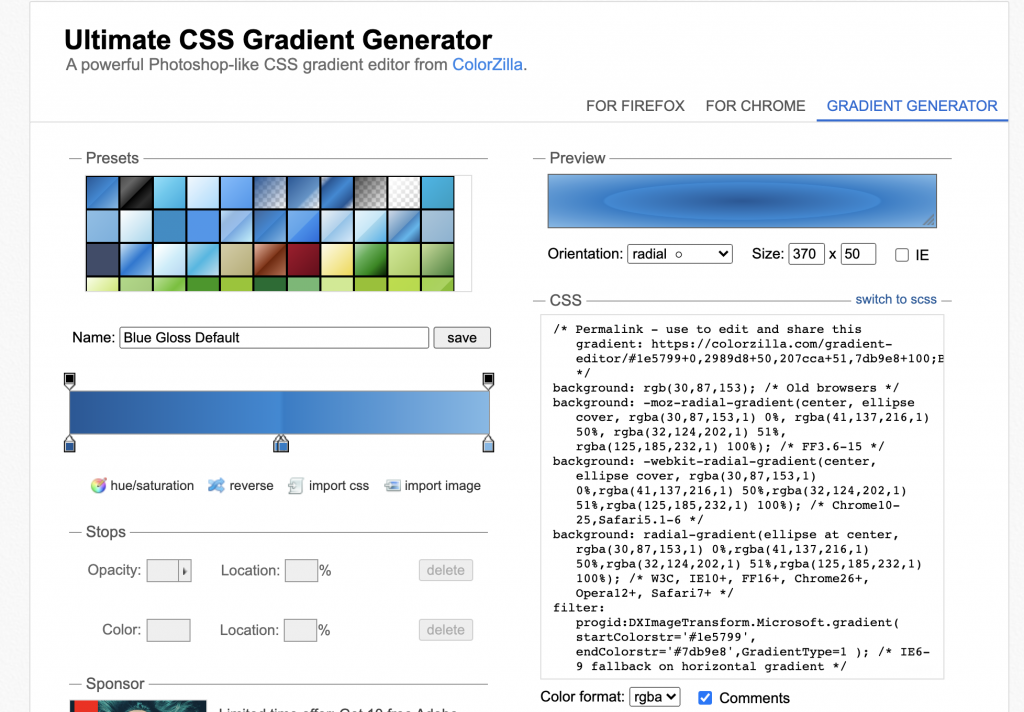Select the light blue color stop at 100%
Image resolution: width=1024 pixels, height=712 pixels.
pyautogui.click(x=488, y=444)
